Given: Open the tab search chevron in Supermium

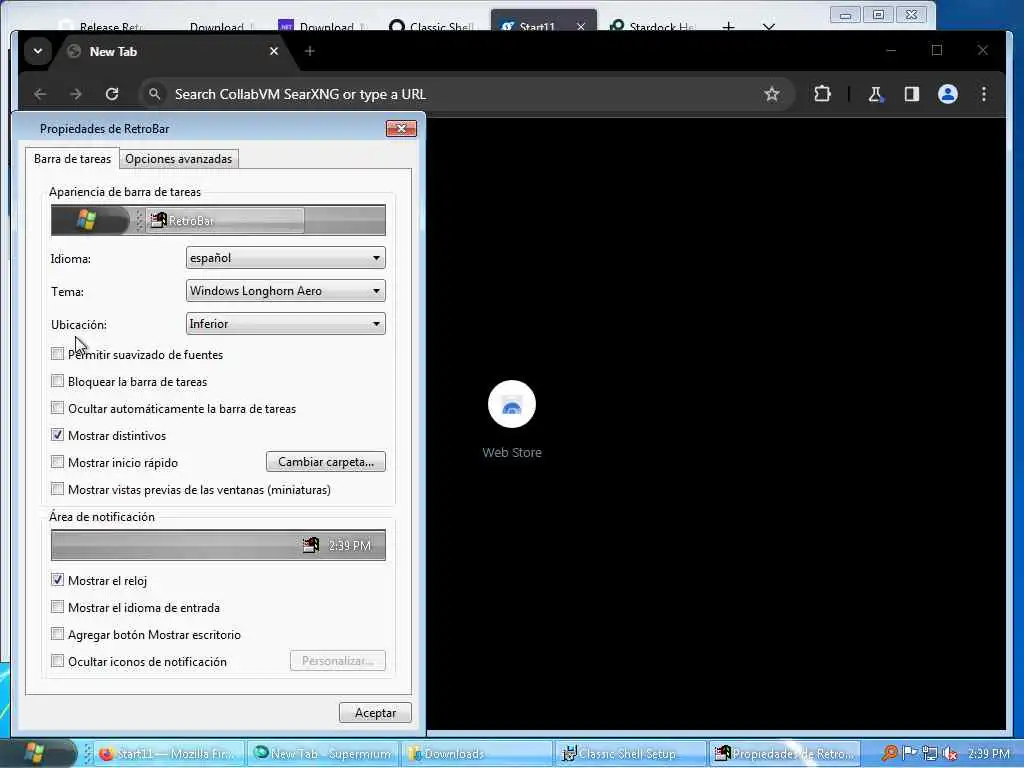Looking at the screenshot, I should 38,51.
